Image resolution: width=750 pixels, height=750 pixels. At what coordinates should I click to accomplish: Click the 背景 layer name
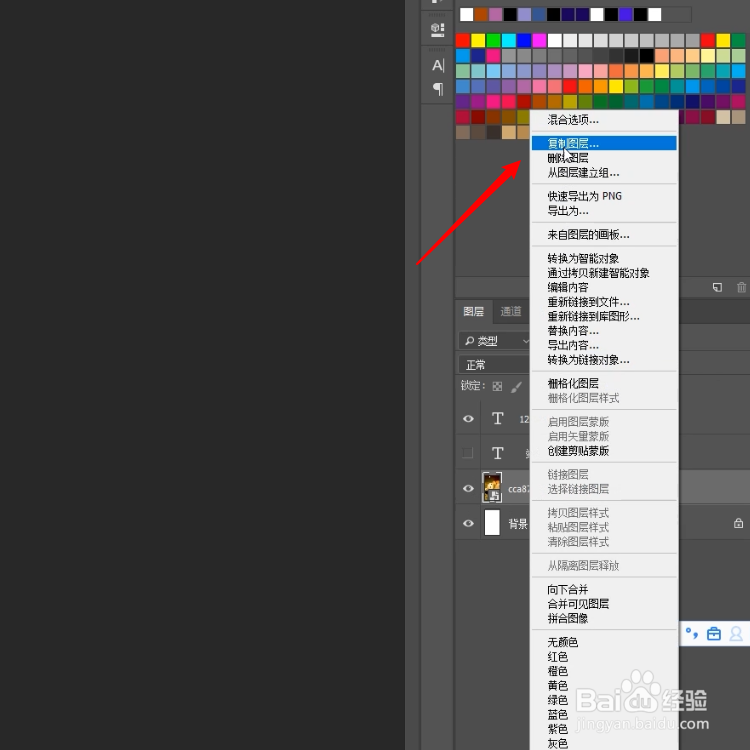pos(518,524)
